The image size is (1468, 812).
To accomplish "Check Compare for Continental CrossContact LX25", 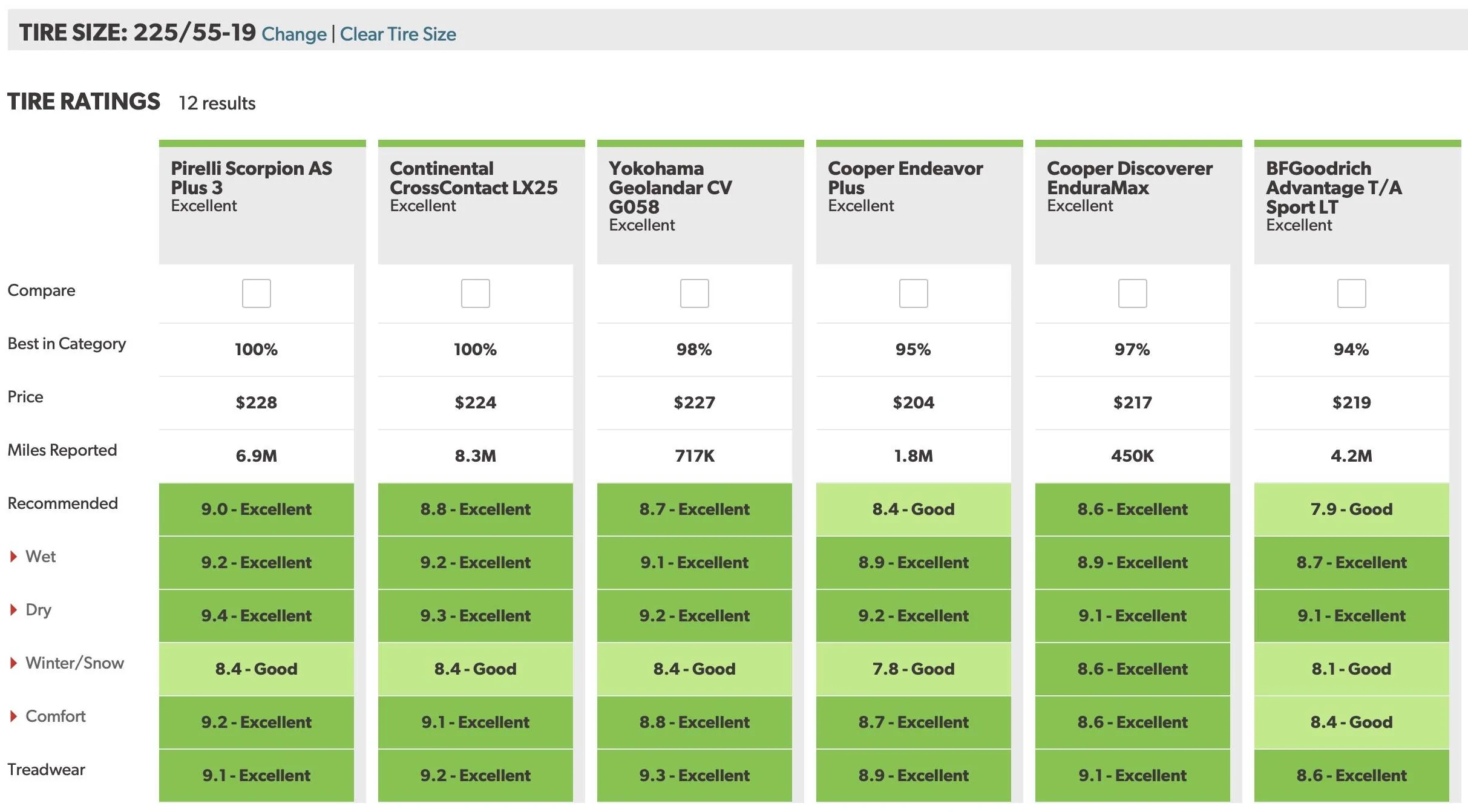I will tap(476, 293).
